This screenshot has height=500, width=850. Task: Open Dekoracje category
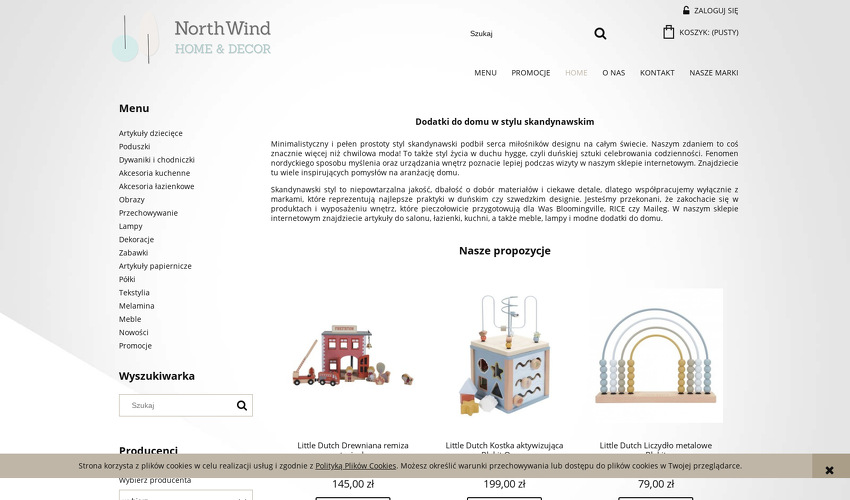(x=137, y=240)
